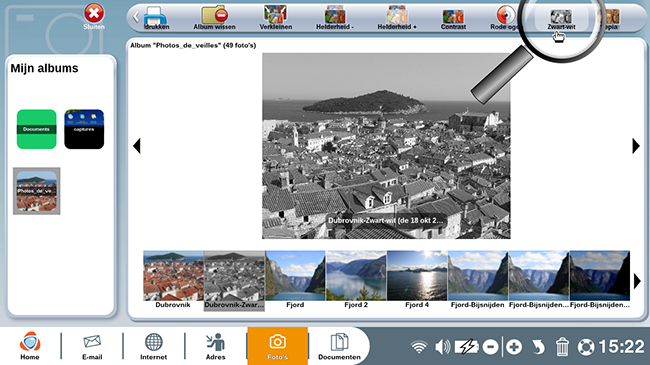Apply the Zwart-wit filter

coord(561,19)
